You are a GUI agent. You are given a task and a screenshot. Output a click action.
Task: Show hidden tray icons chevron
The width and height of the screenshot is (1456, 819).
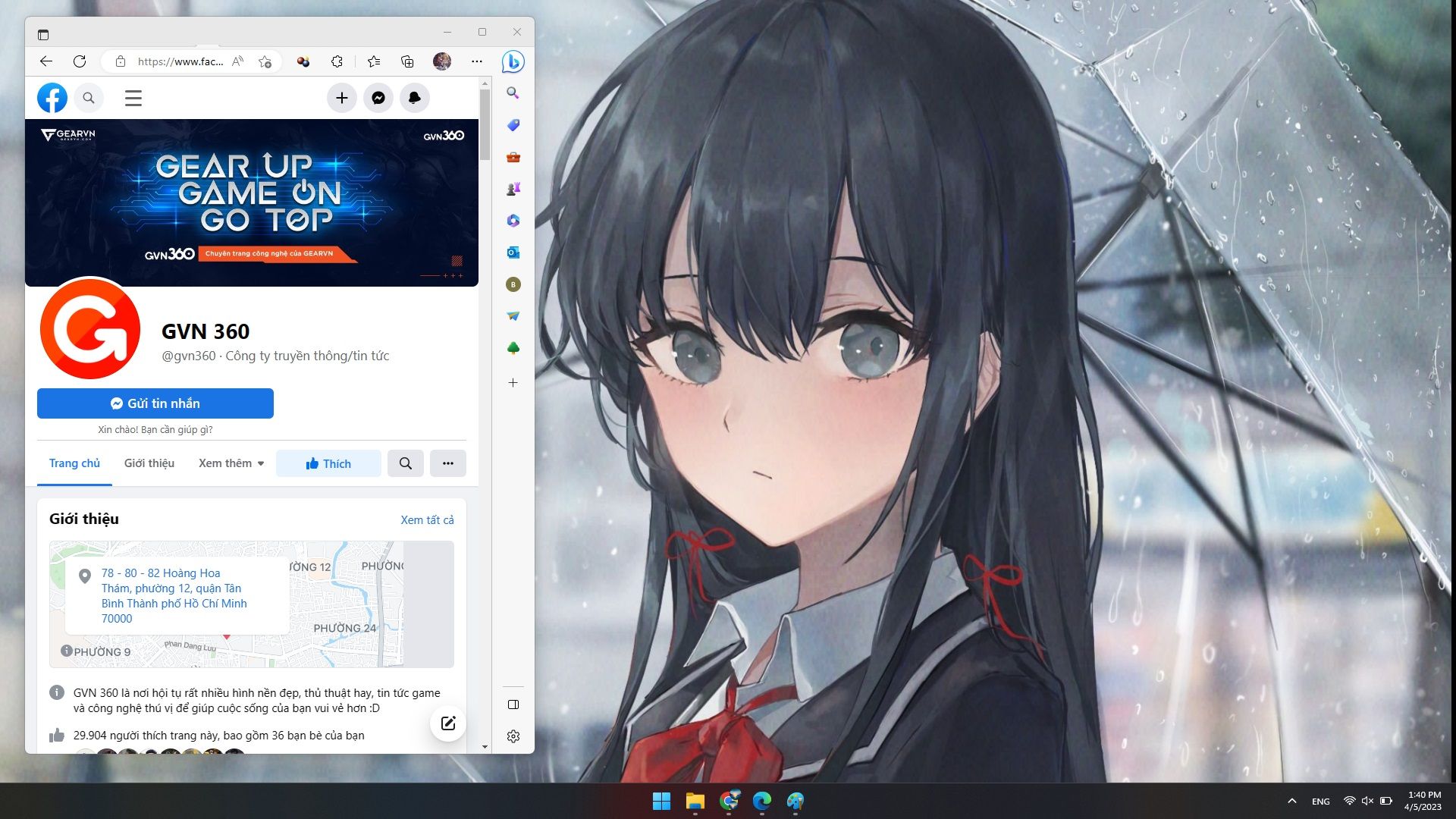(1292, 801)
